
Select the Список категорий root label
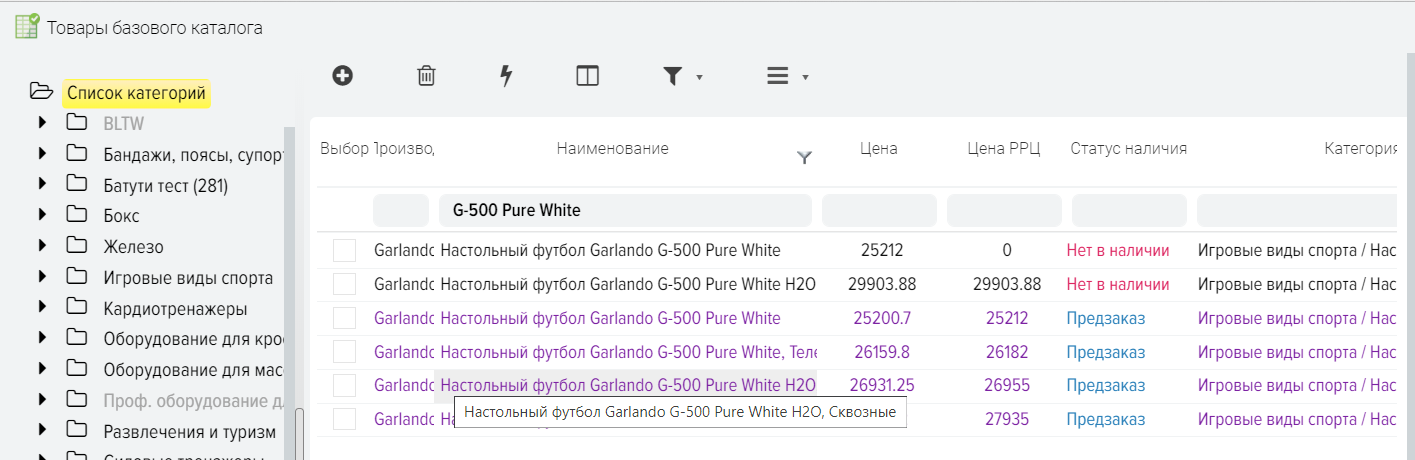click(x=136, y=94)
